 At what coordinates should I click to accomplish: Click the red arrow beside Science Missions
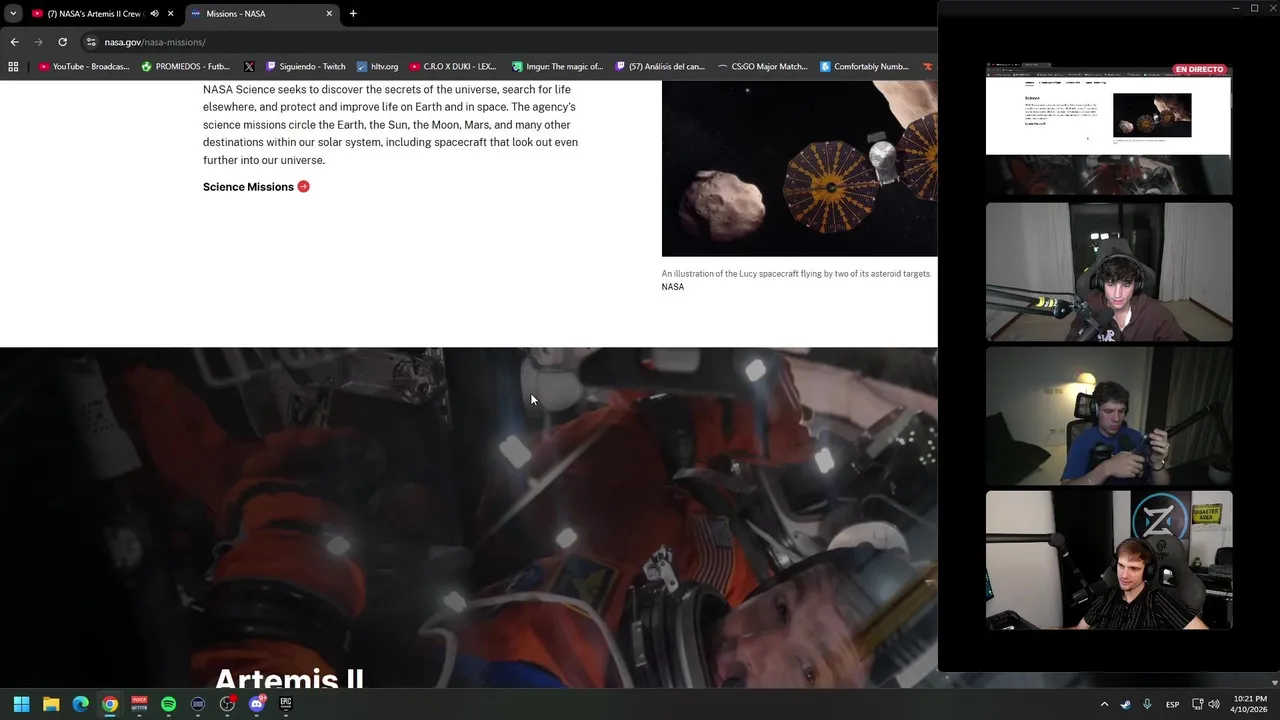(x=304, y=187)
